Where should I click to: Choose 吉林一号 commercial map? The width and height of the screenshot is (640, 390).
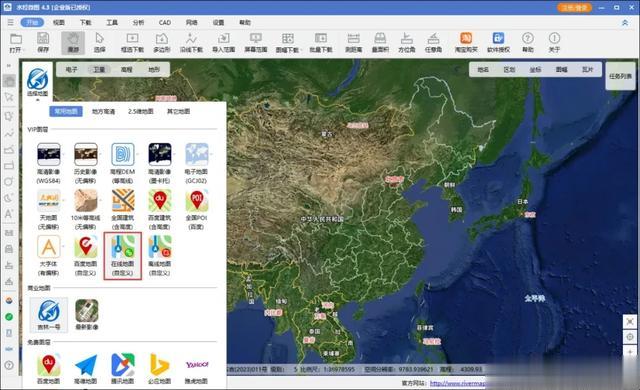pos(49,315)
